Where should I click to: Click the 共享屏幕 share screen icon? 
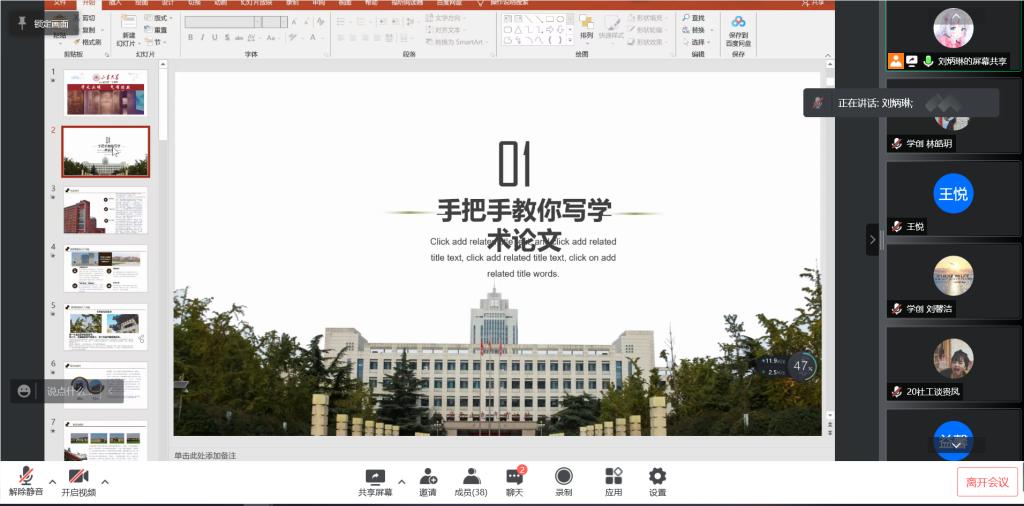pyautogui.click(x=375, y=480)
